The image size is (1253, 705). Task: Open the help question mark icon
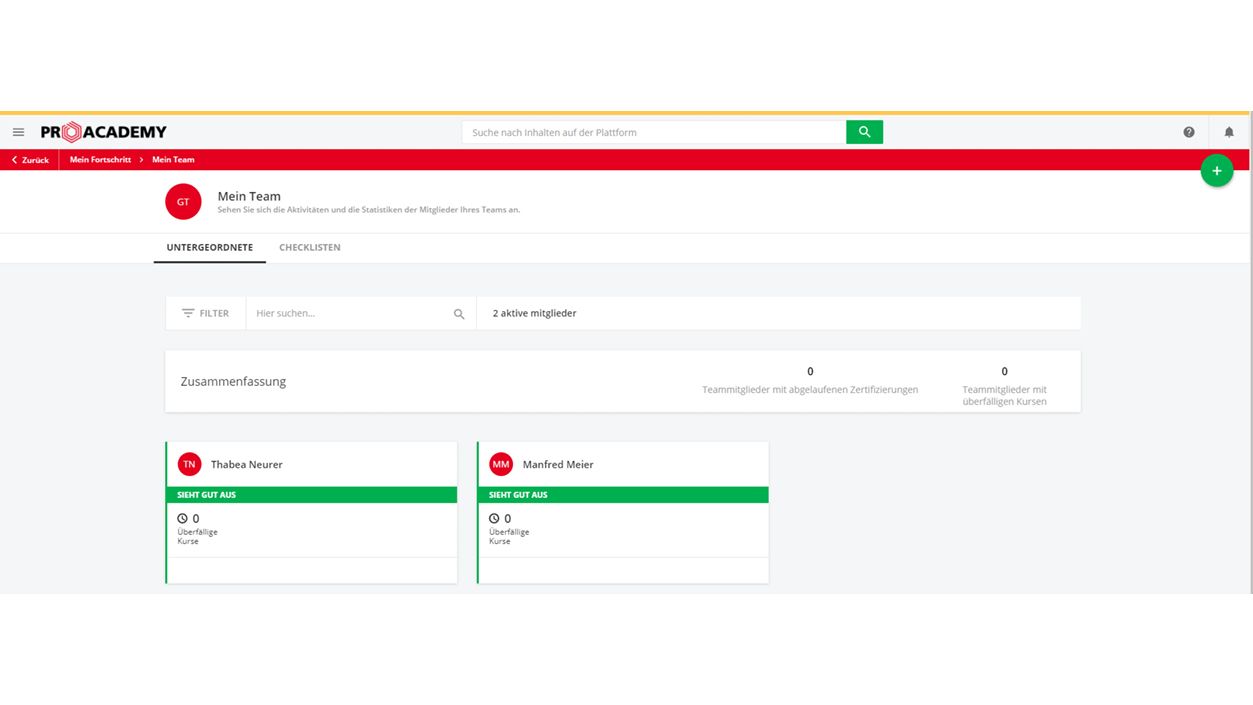click(x=1189, y=132)
